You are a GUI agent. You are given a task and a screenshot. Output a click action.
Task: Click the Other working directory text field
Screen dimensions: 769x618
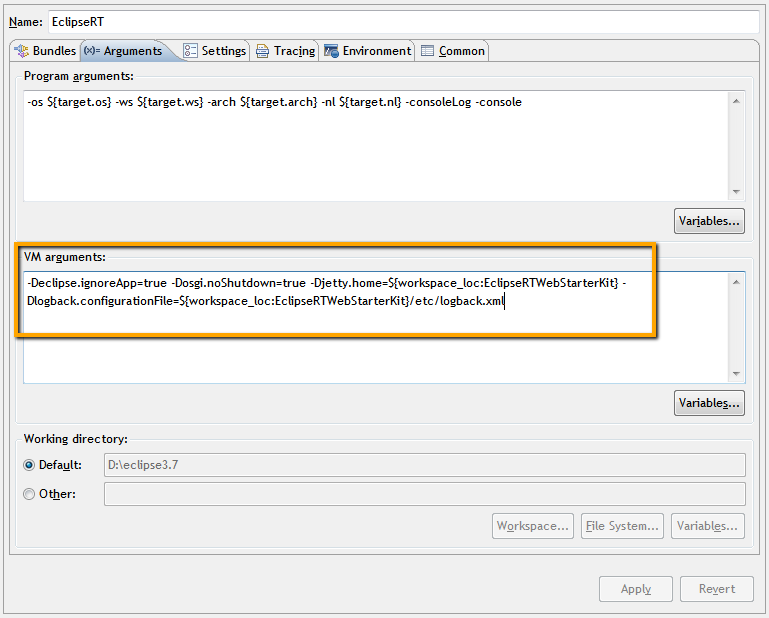(x=425, y=494)
